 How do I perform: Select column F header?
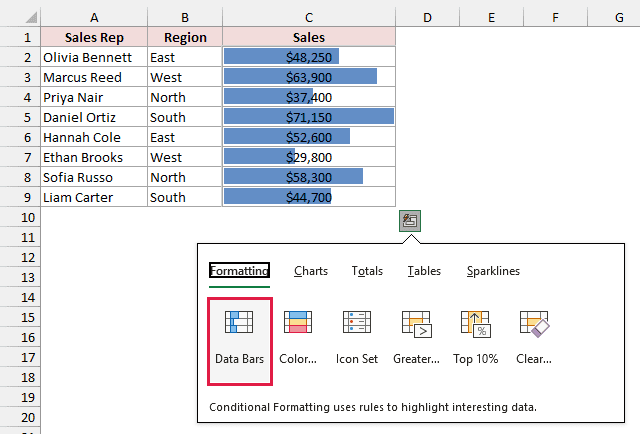tap(555, 18)
